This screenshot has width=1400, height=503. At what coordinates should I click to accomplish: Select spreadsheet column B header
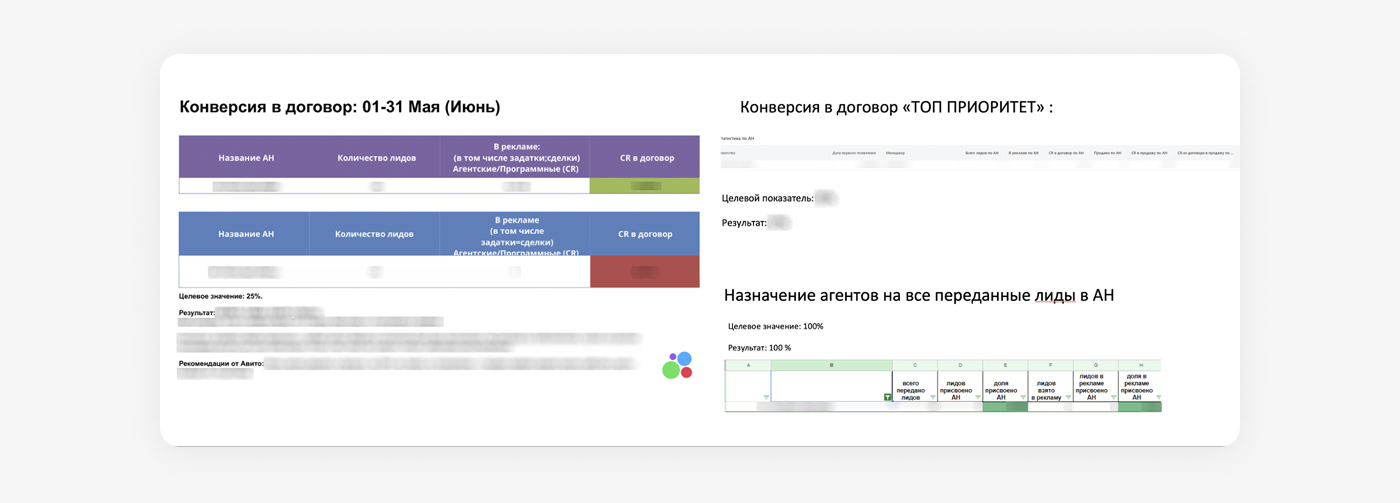tap(832, 365)
